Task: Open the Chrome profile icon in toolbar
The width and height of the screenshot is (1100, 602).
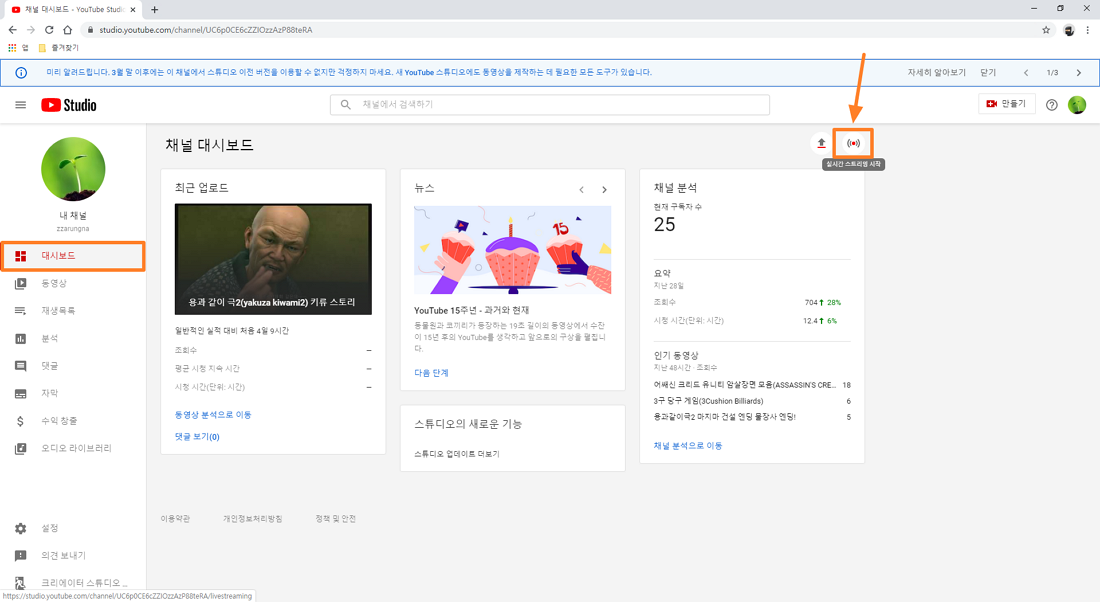Action: point(1068,29)
